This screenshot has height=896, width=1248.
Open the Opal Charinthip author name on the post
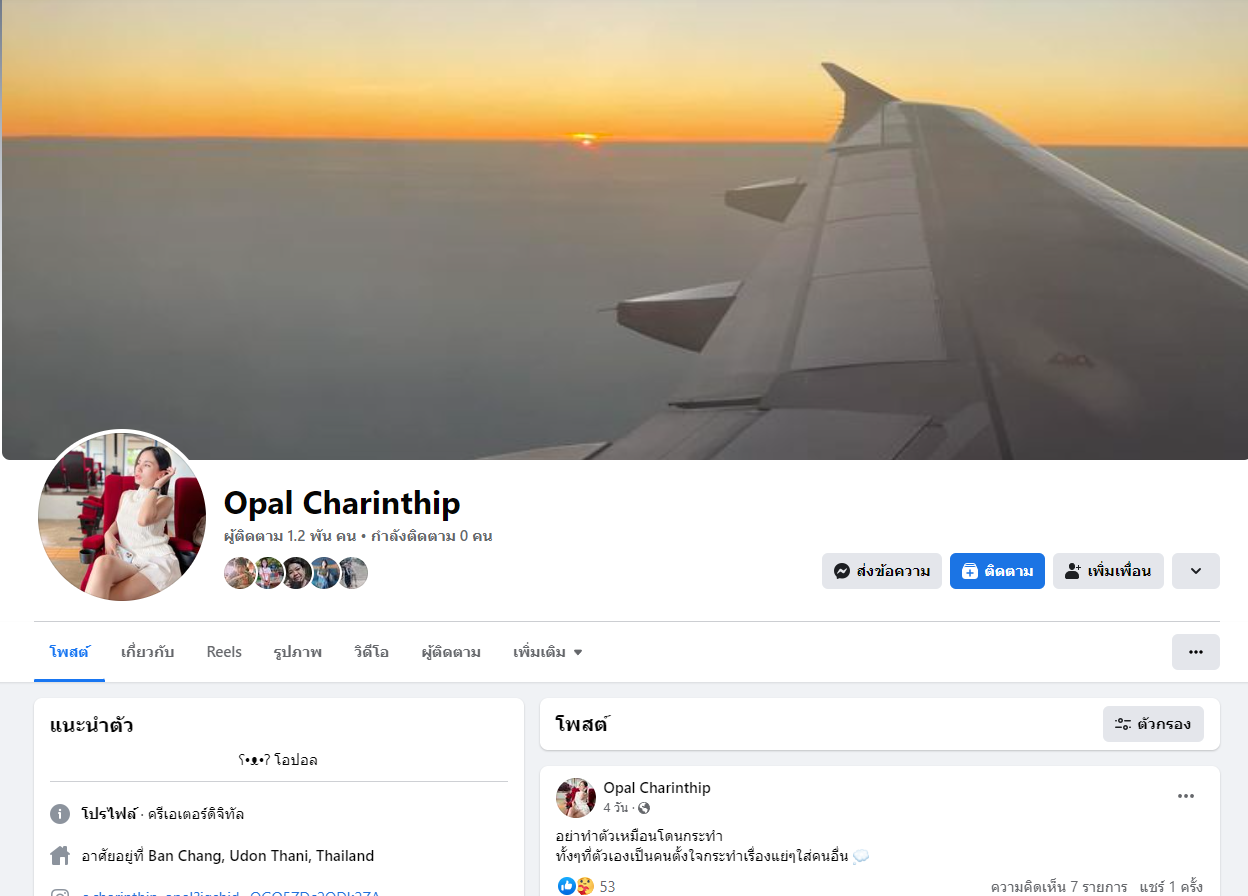(657, 788)
